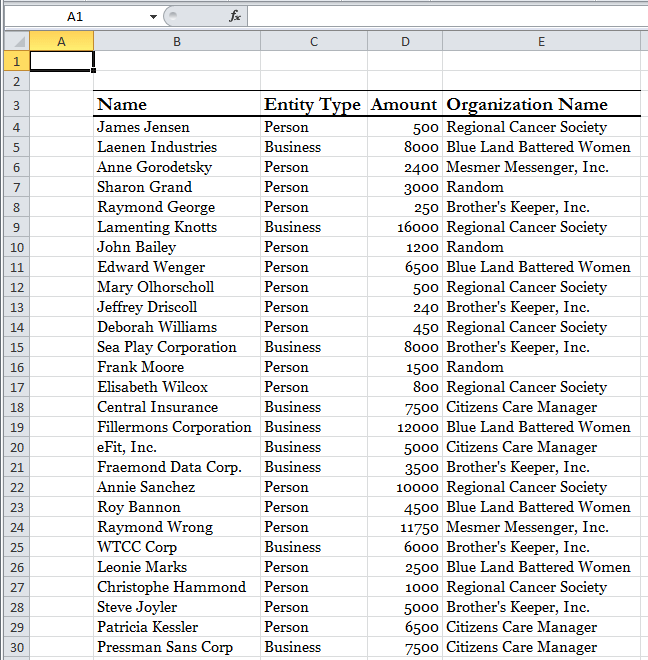Select row 18 header
This screenshot has height=660, width=648.
(x=17, y=407)
